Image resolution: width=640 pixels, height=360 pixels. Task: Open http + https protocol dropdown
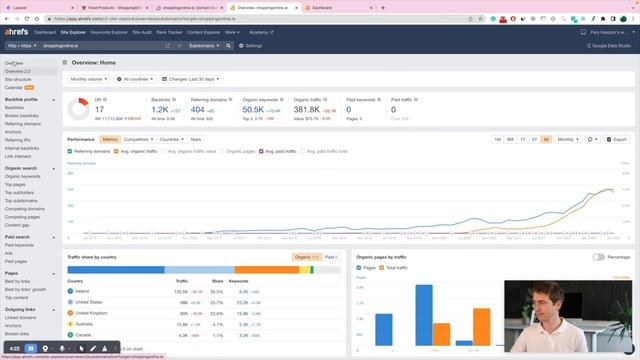(x=22, y=46)
